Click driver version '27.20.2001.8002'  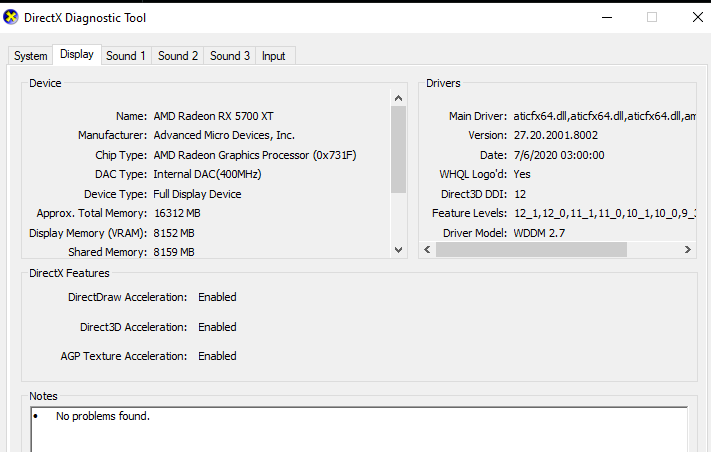click(x=555, y=135)
